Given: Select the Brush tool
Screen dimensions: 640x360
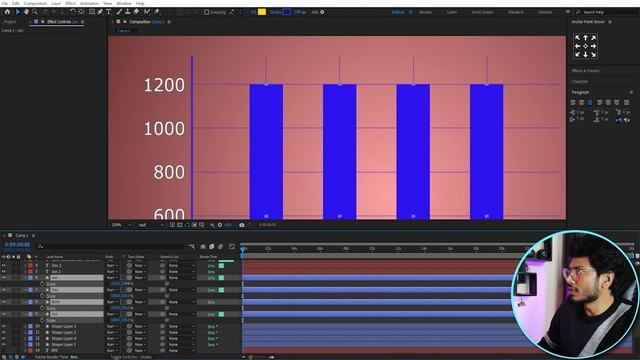Looking at the screenshot, I should tap(119, 12).
